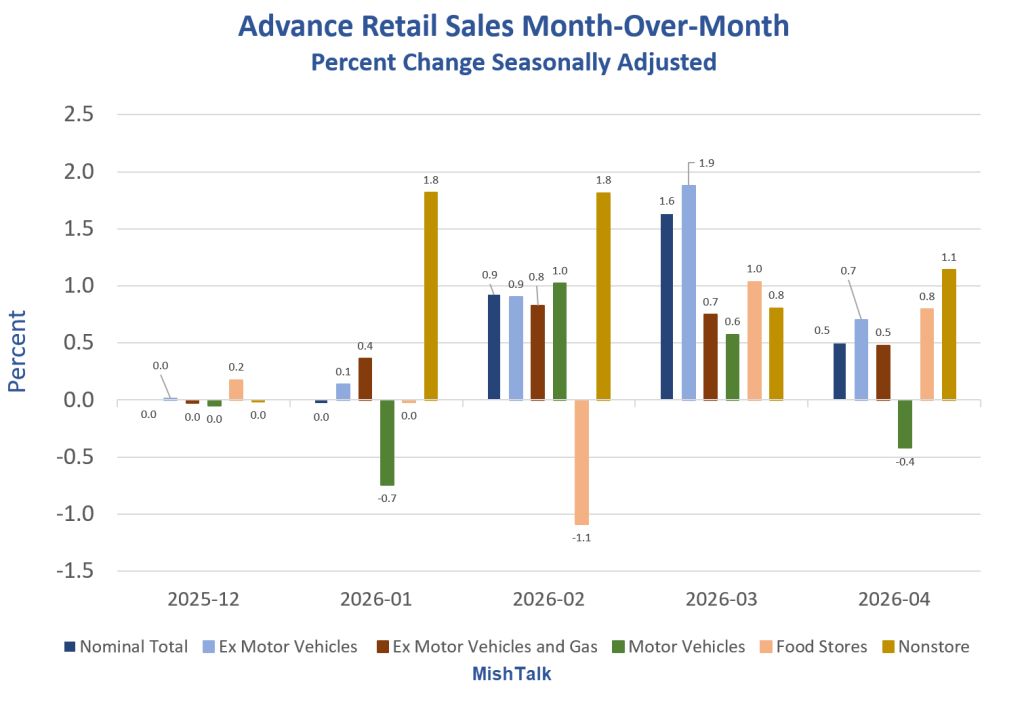Click the Nominal Total legend color swatch

(70, 647)
